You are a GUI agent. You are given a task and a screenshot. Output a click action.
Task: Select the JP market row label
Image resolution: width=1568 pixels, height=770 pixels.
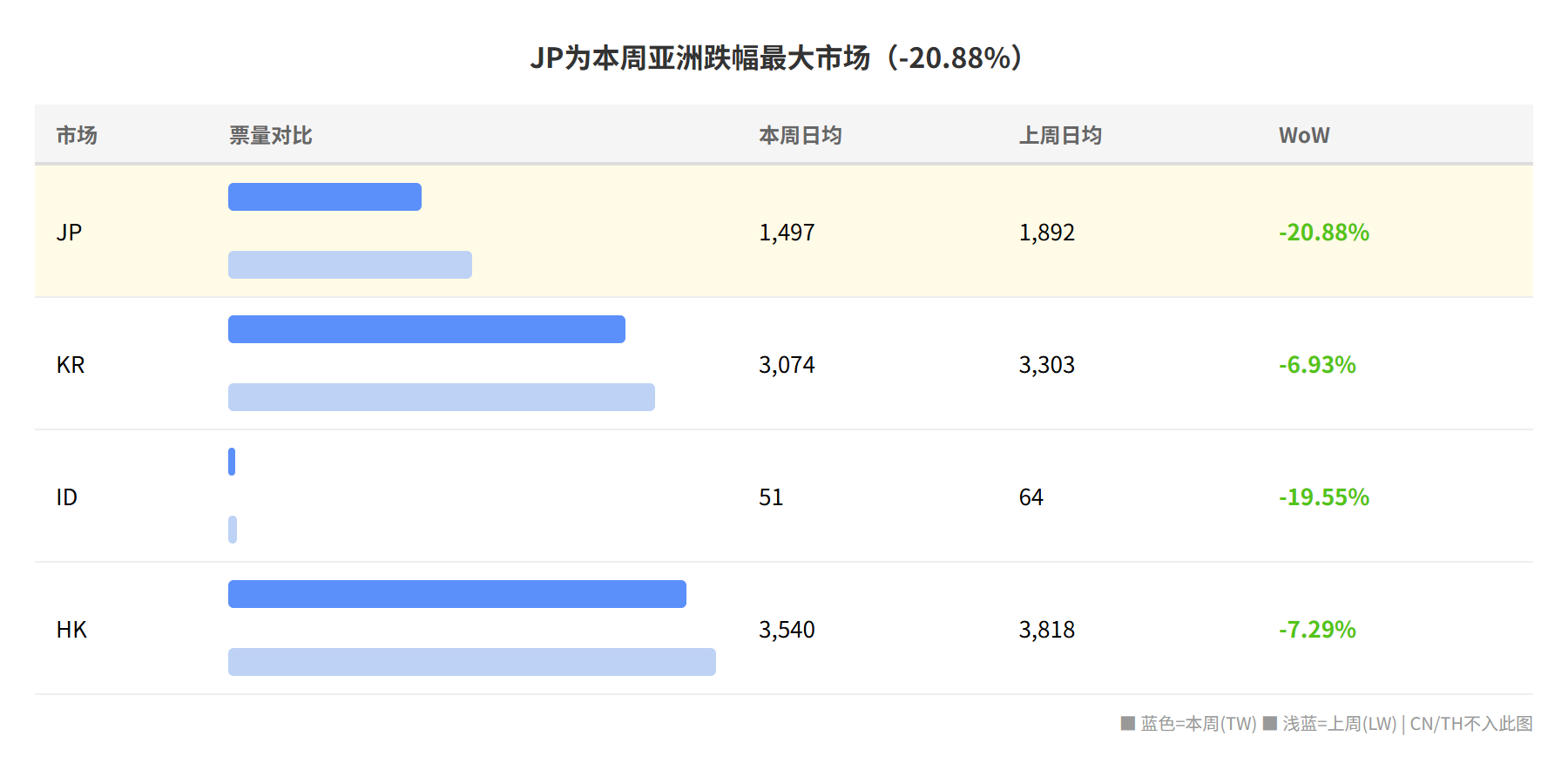point(69,233)
